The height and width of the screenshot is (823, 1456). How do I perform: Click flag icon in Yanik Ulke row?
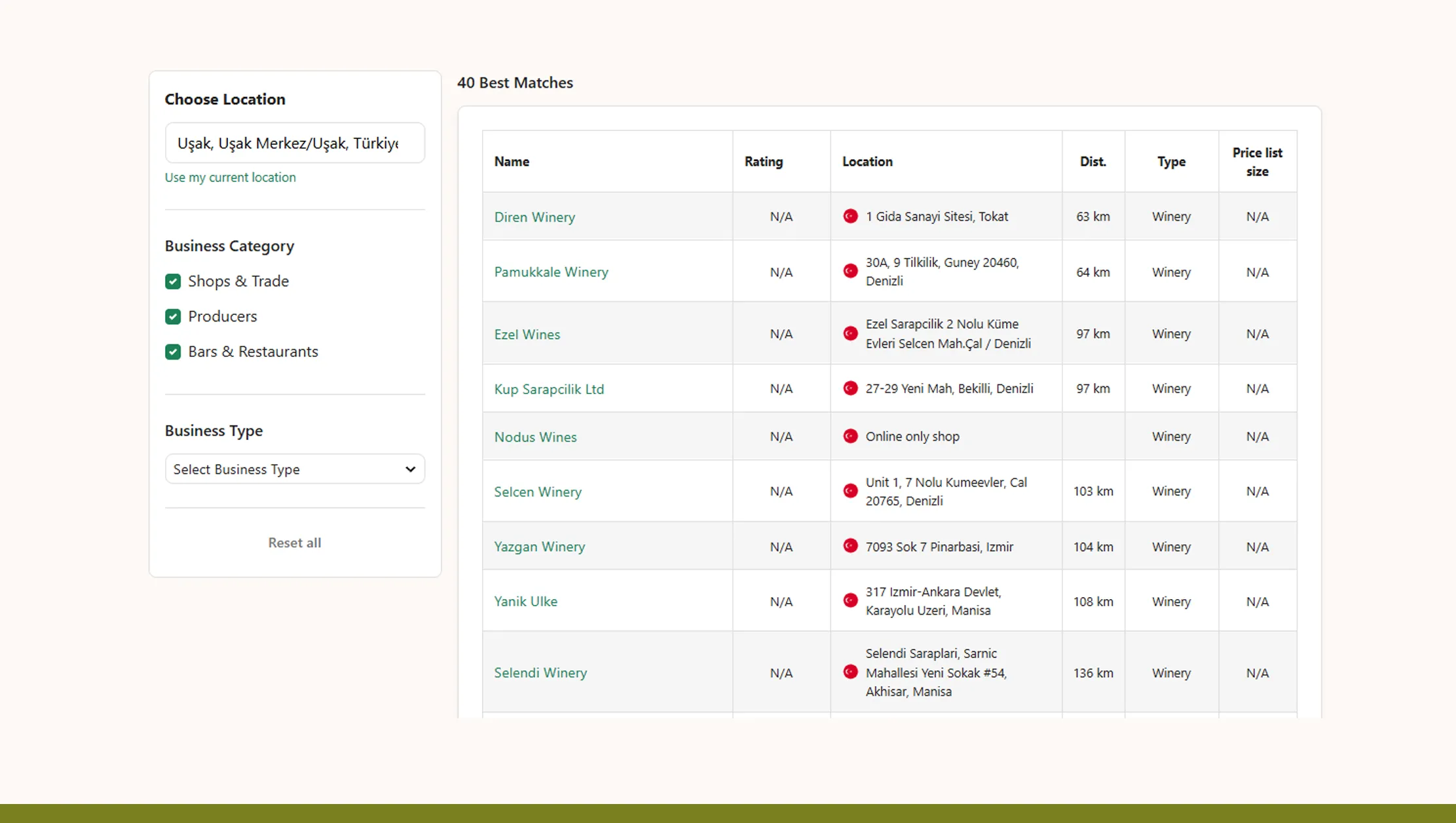[850, 600]
